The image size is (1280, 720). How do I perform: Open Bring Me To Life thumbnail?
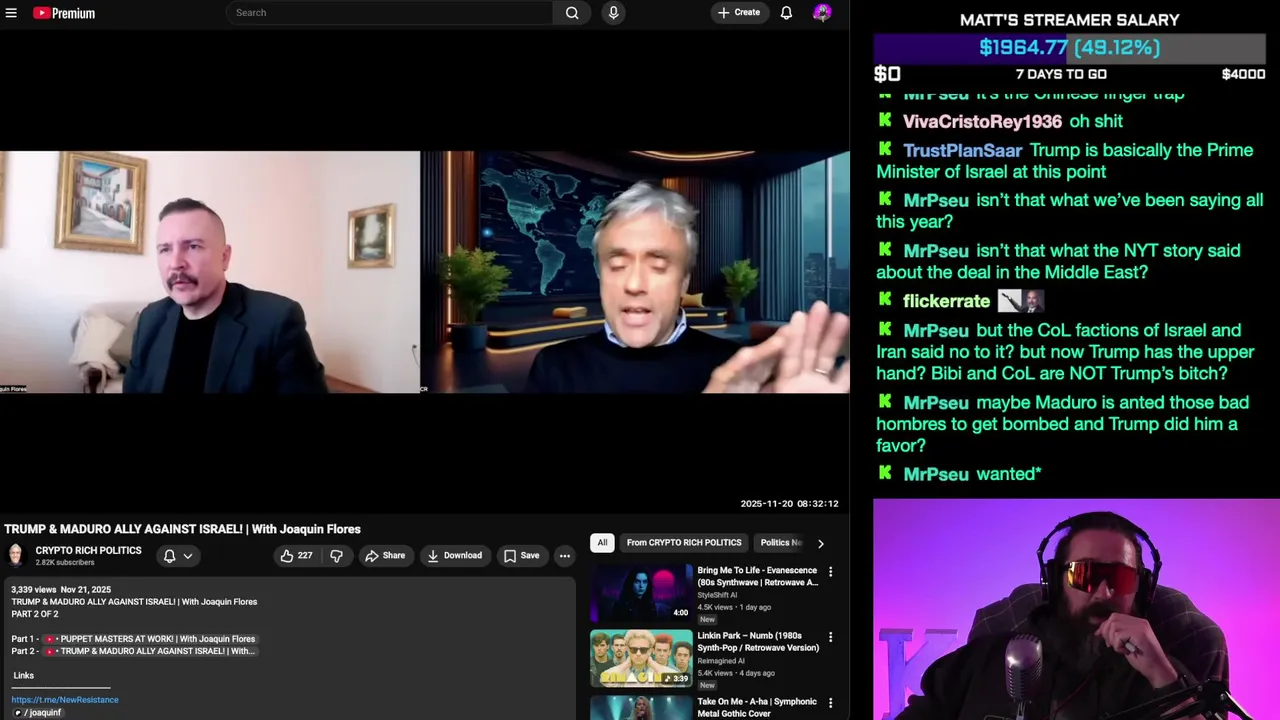click(640, 593)
